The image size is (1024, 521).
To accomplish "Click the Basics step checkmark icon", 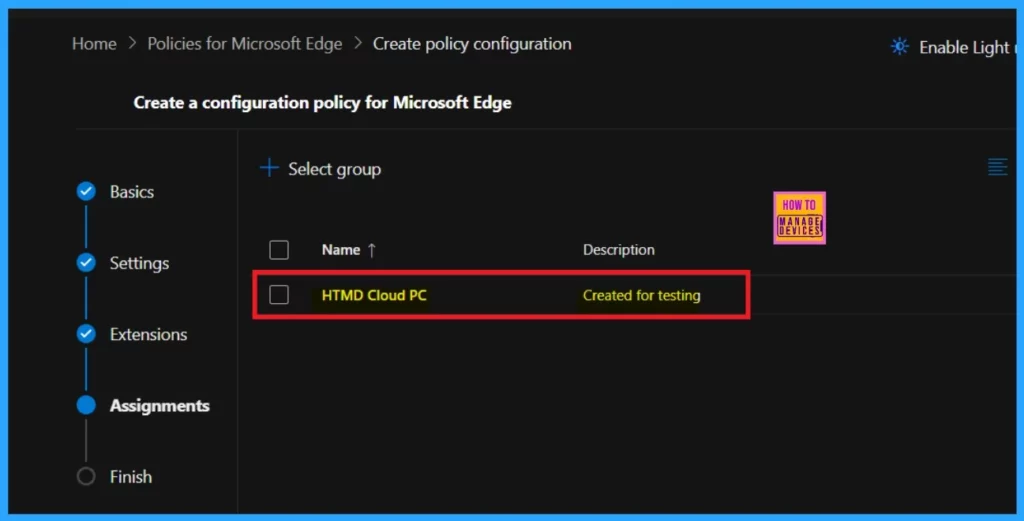I will [x=86, y=191].
